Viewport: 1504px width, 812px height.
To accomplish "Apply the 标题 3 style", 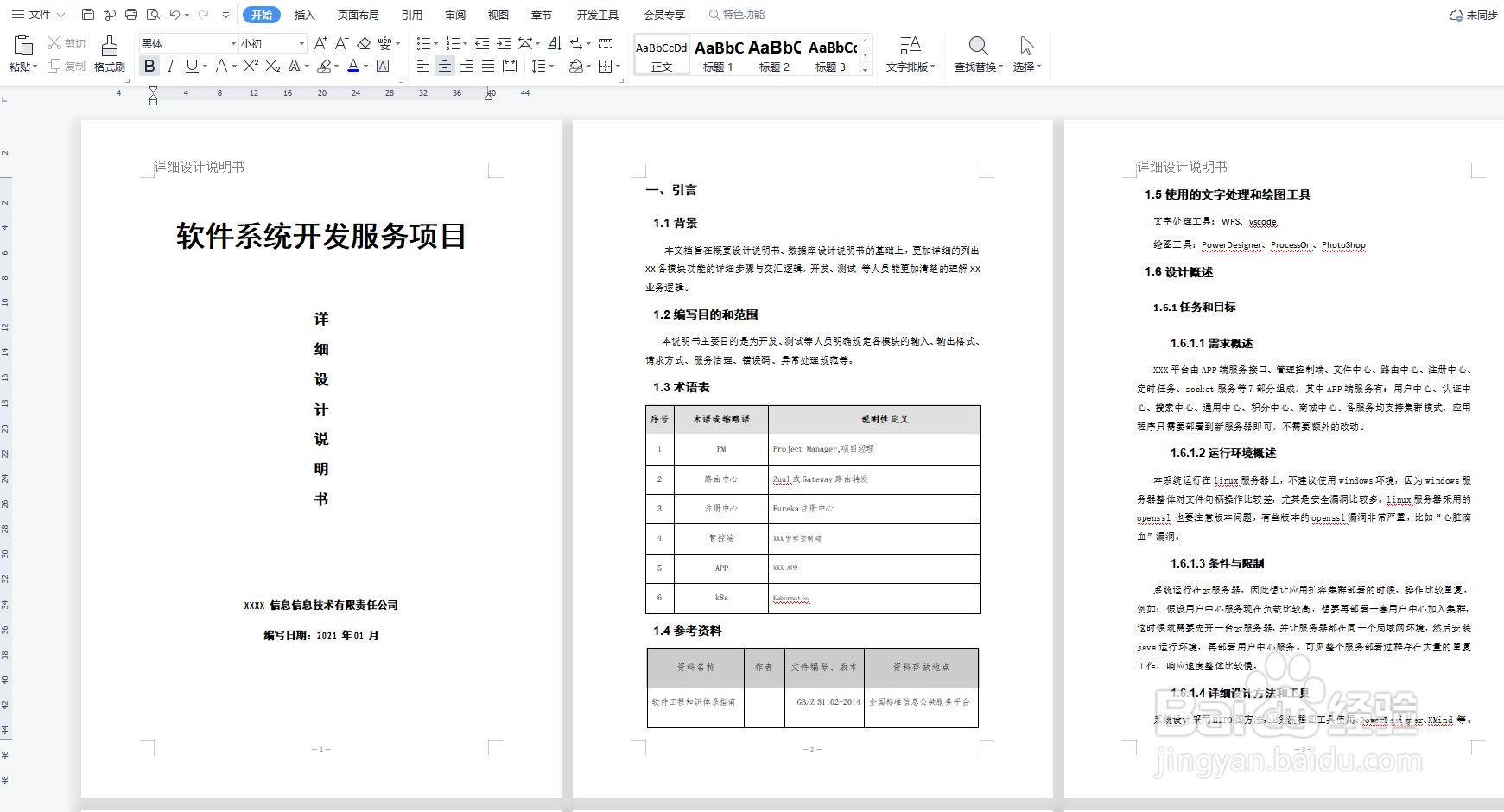I will [x=832, y=55].
